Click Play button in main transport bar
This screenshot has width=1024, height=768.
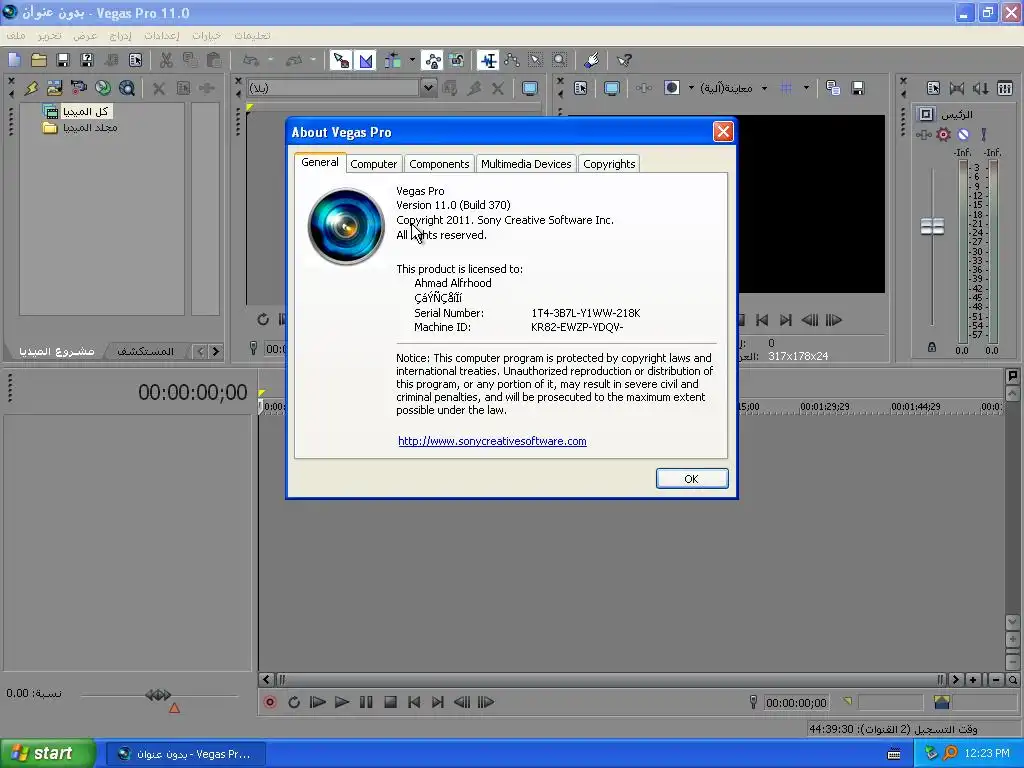(x=342, y=702)
